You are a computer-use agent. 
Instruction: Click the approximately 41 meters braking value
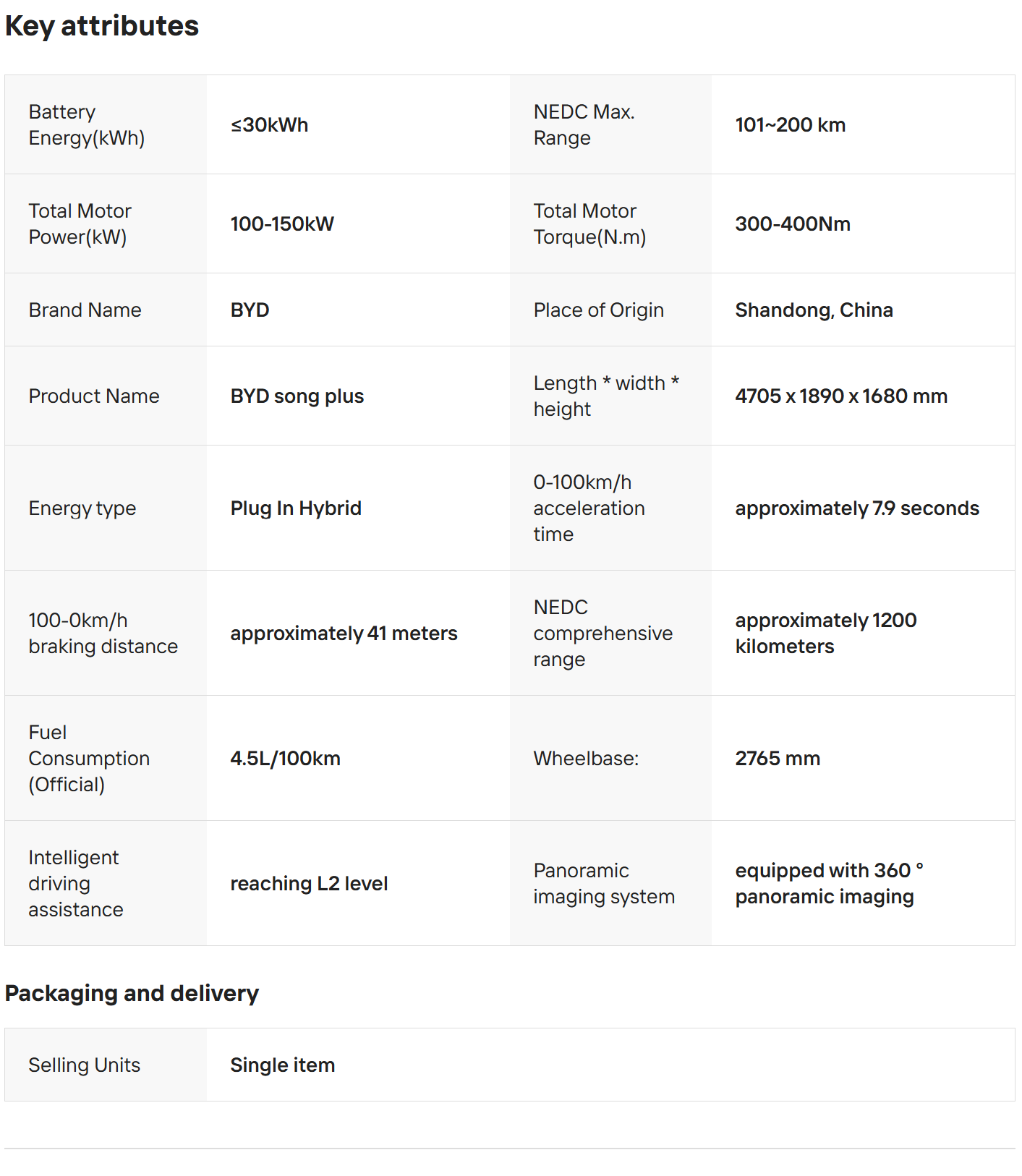click(344, 634)
